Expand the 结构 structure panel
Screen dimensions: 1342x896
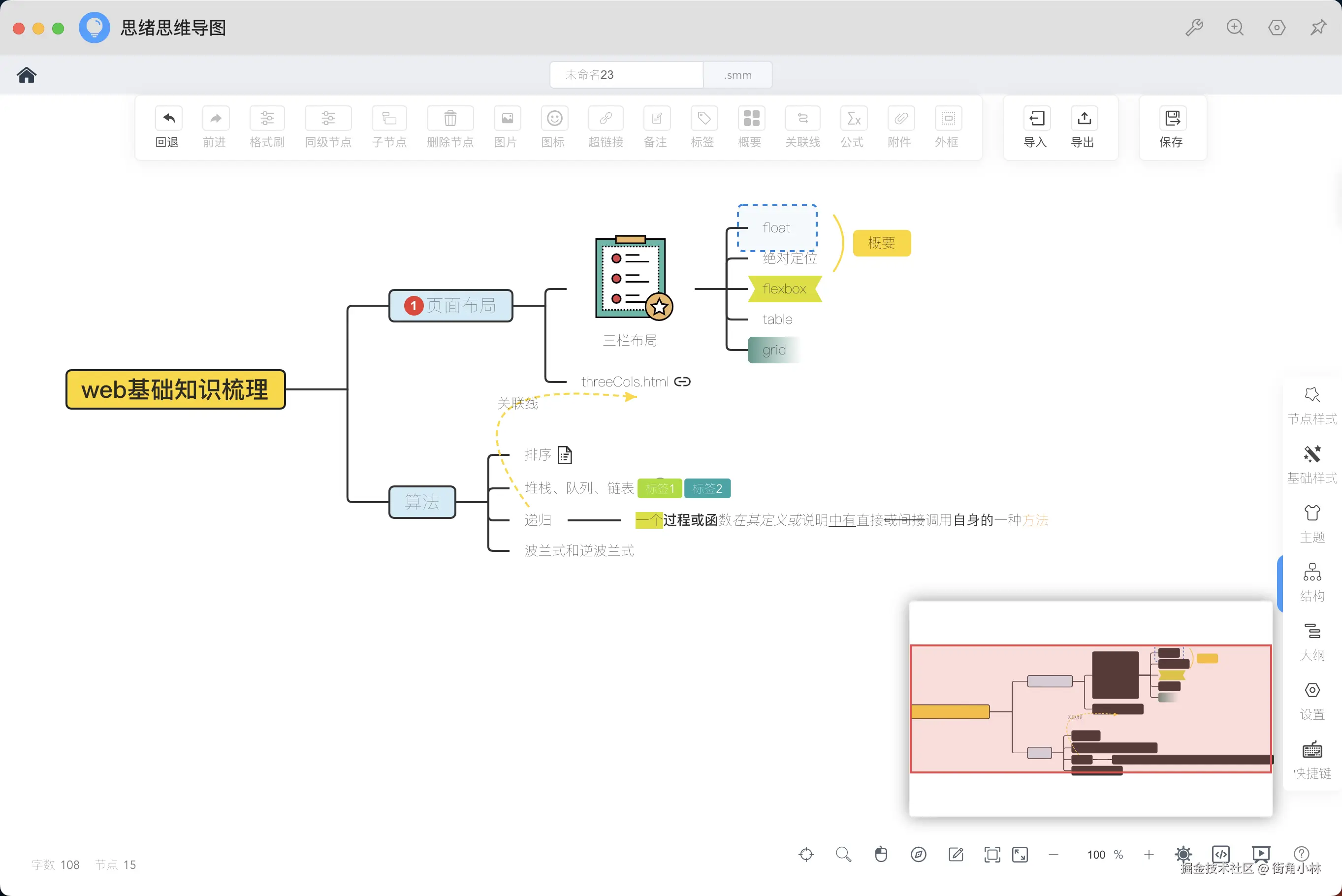pyautogui.click(x=1311, y=573)
